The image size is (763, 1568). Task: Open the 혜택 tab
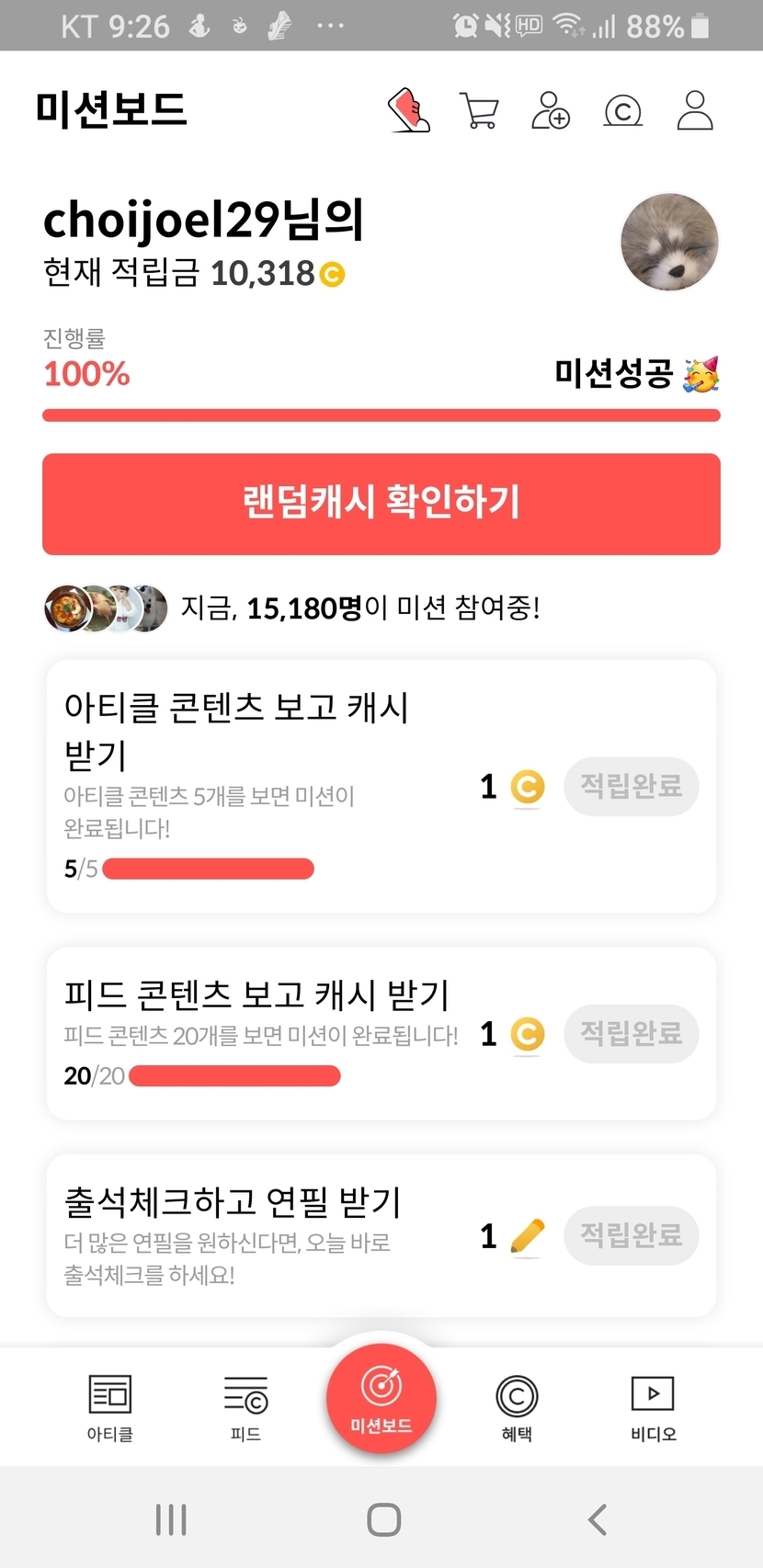pyautogui.click(x=517, y=1407)
